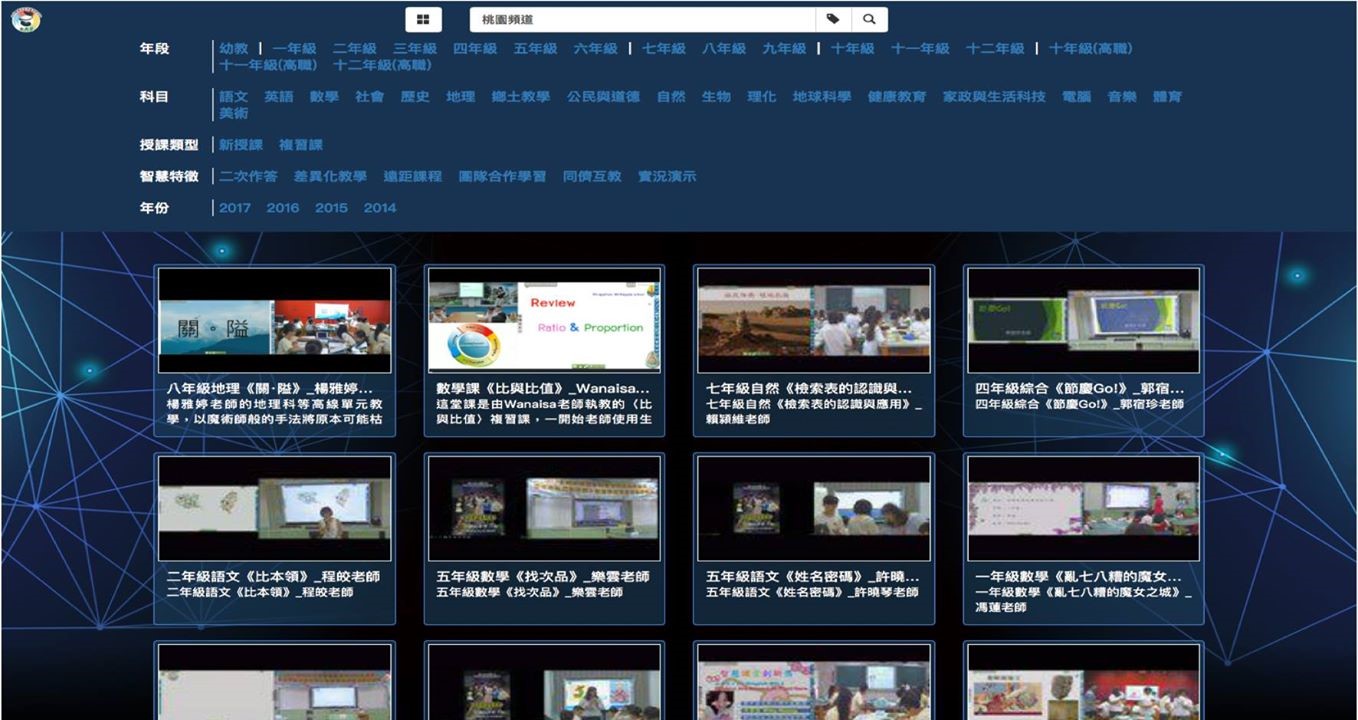Filter by 十二年級 grade (non-vocational)
Viewport: 1358px width, 720px height.
point(995,48)
